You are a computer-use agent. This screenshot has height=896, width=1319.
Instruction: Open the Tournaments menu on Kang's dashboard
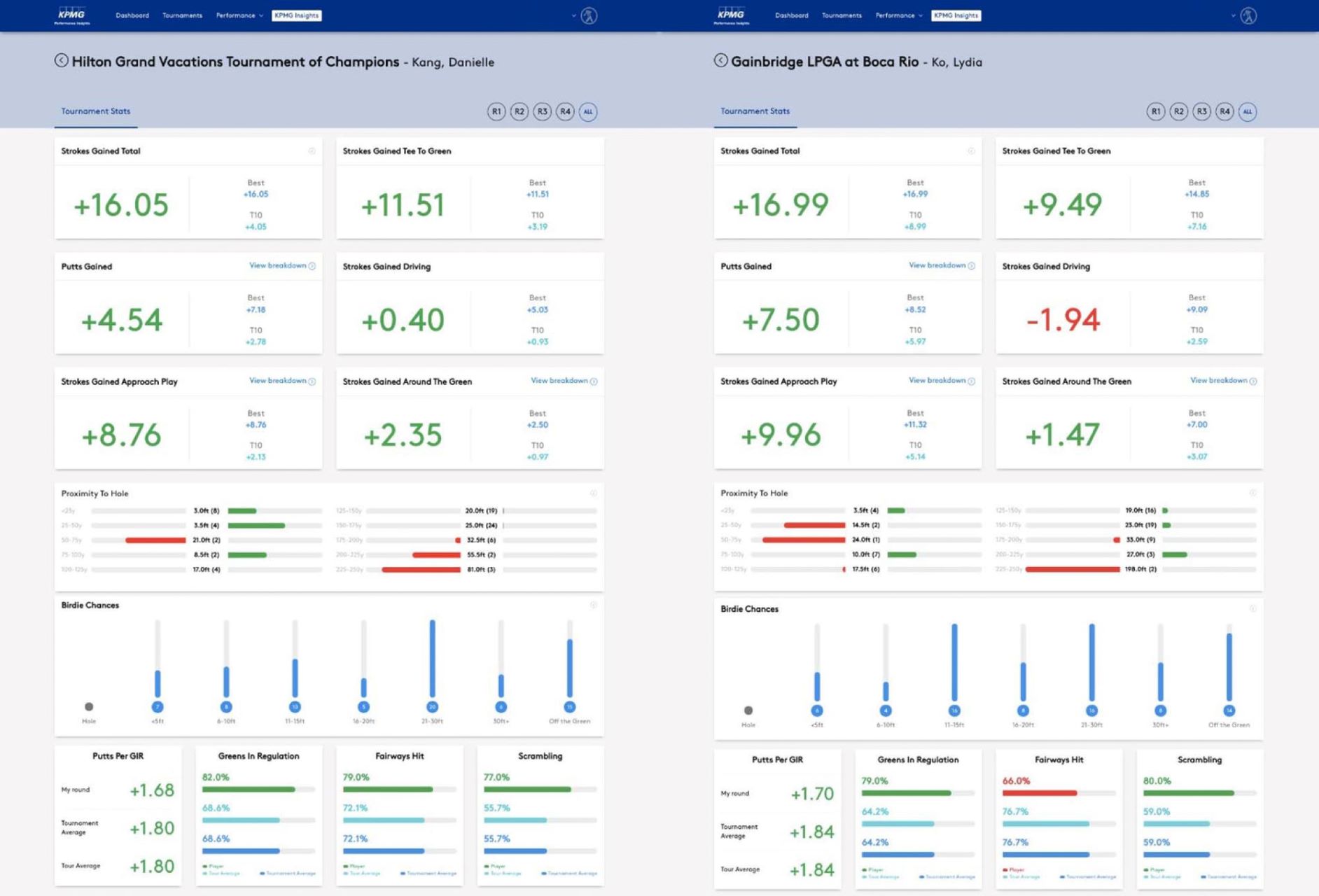point(182,15)
